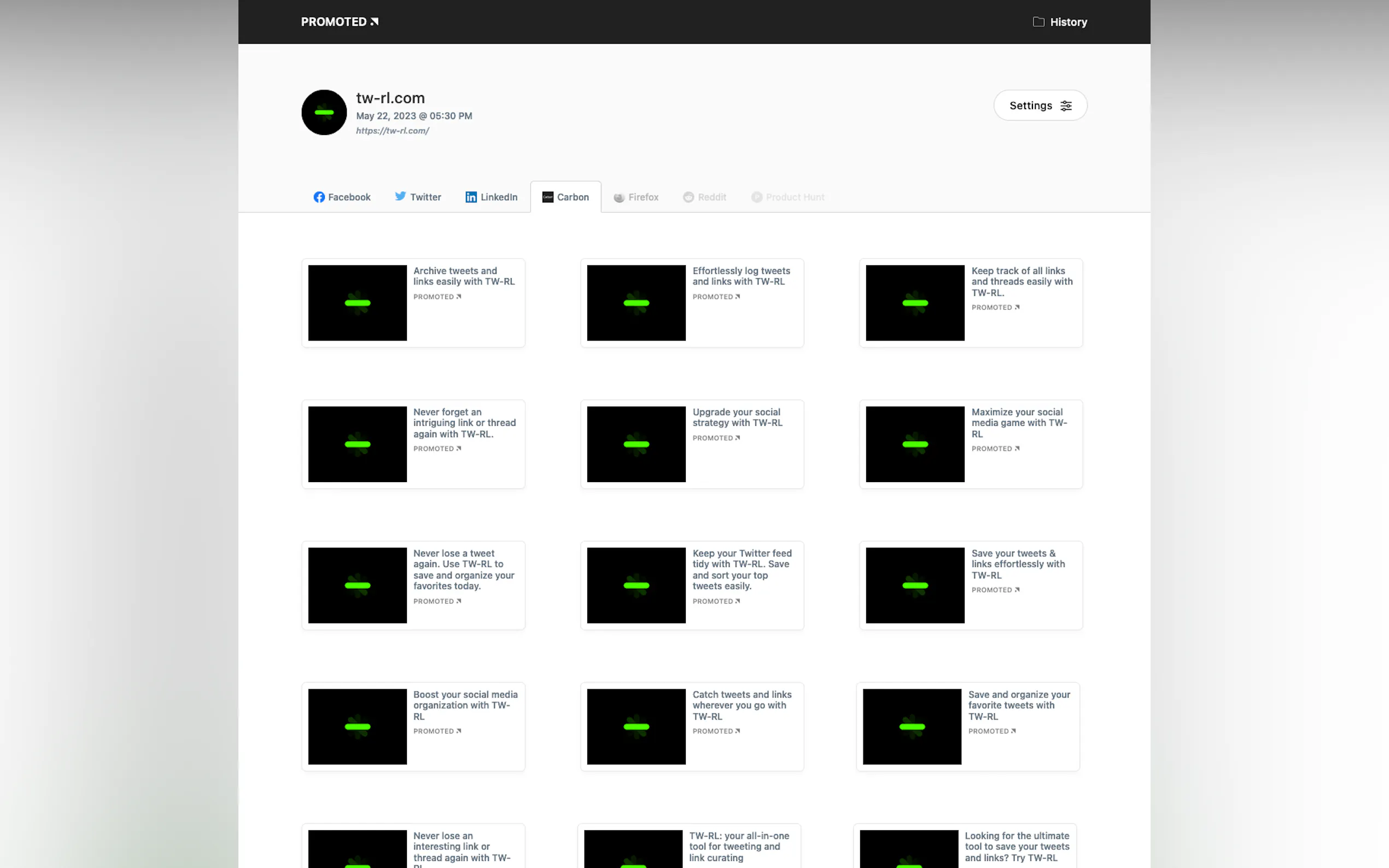Click PROMOTED label under 'Save your tweets & links'
The height and width of the screenshot is (868, 1389).
(x=995, y=590)
